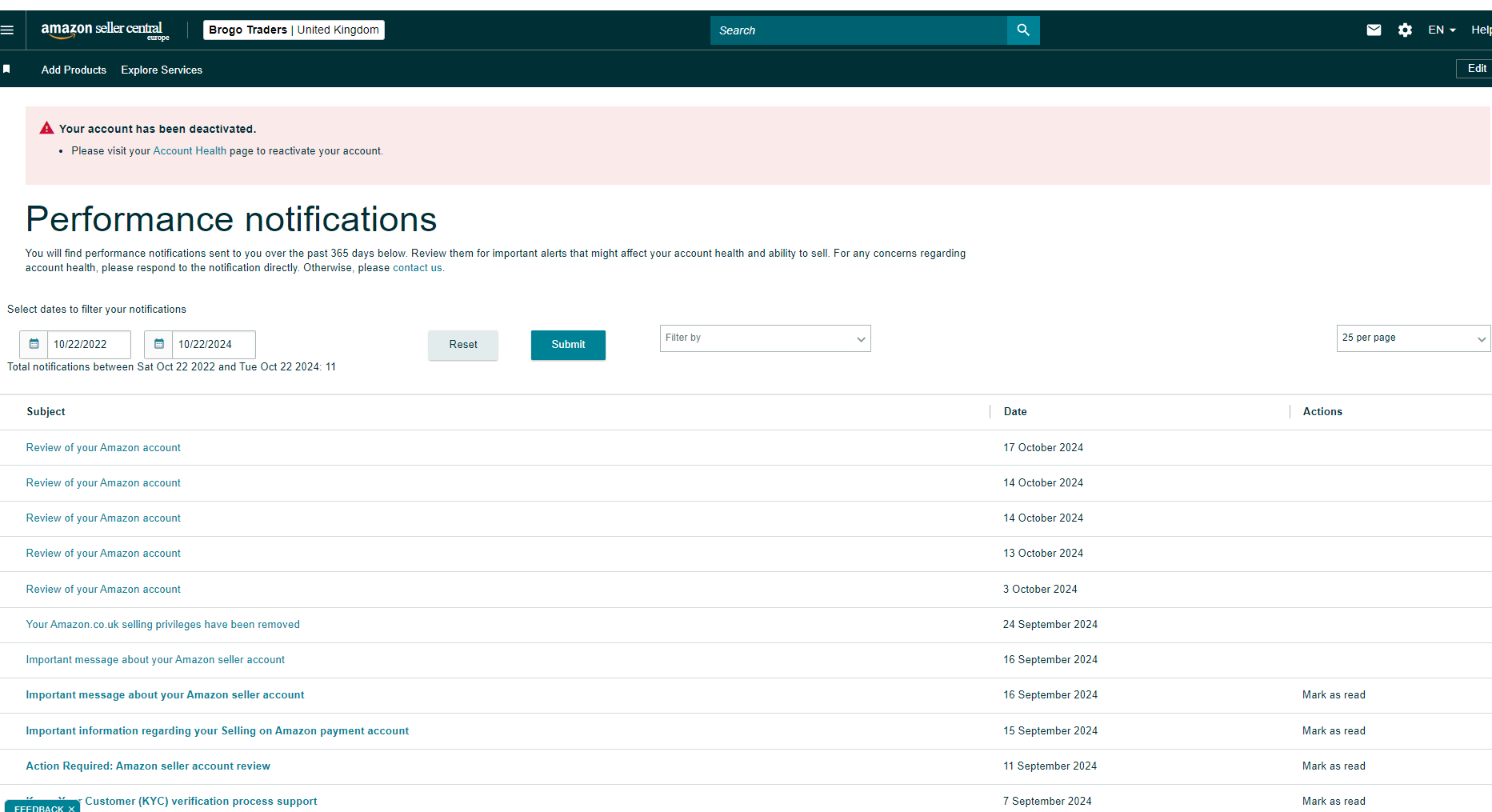Open the Account Health link
Image resolution: width=1492 pixels, height=812 pixels.
[190, 150]
